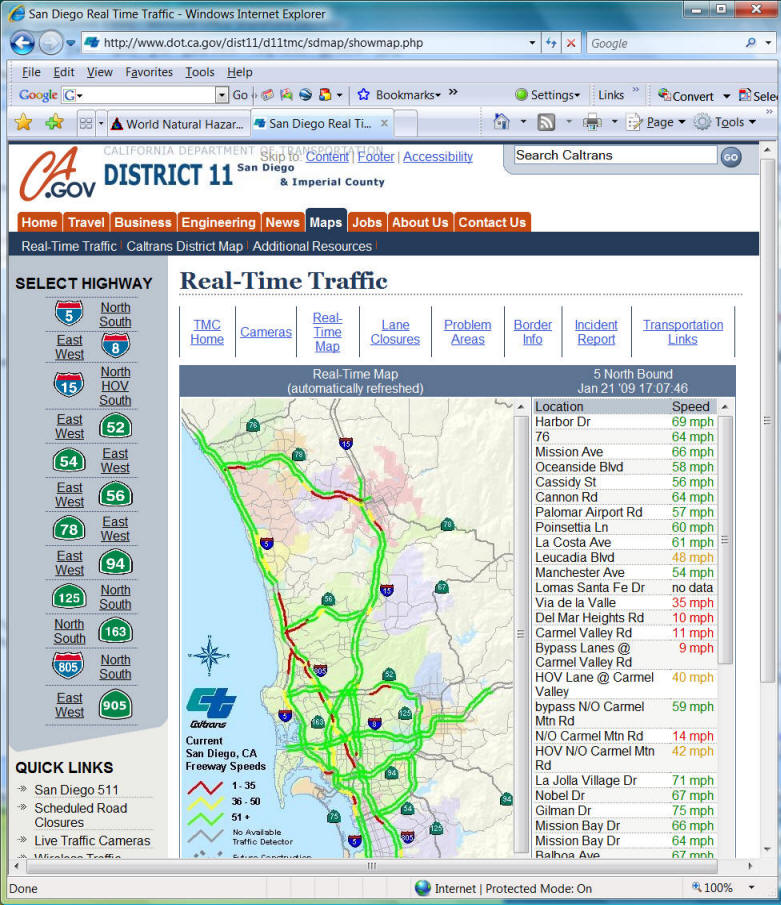Click the Refresh page icon
Viewport: 781px width, 905px height.
click(551, 43)
